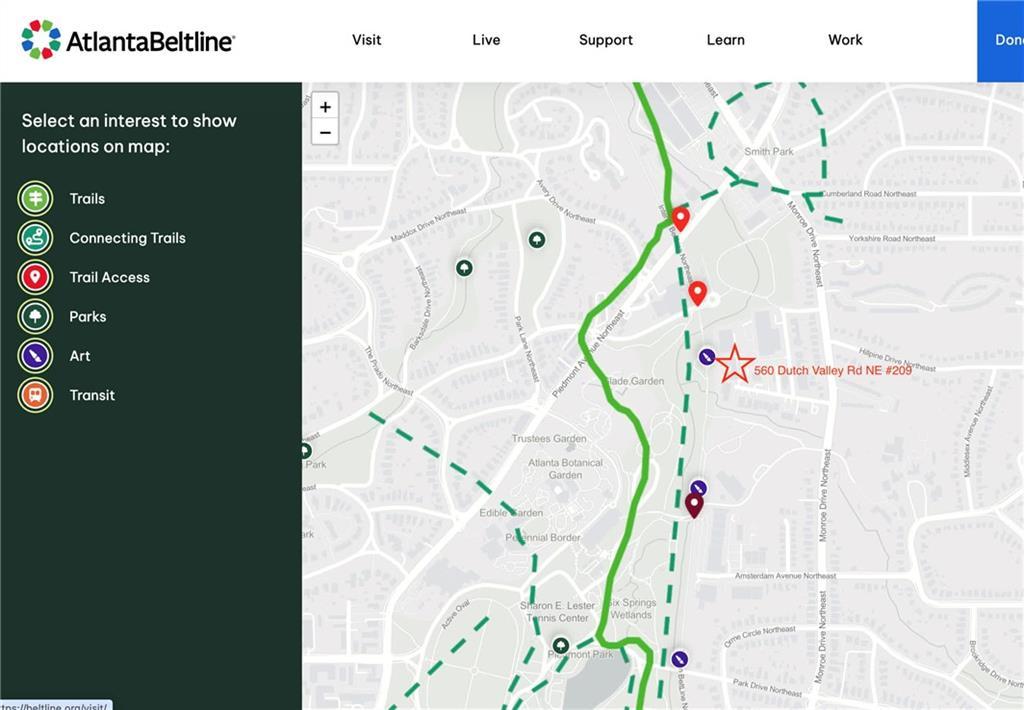
Task: Click art marker near Park Drive Northeast
Action: [x=680, y=659]
